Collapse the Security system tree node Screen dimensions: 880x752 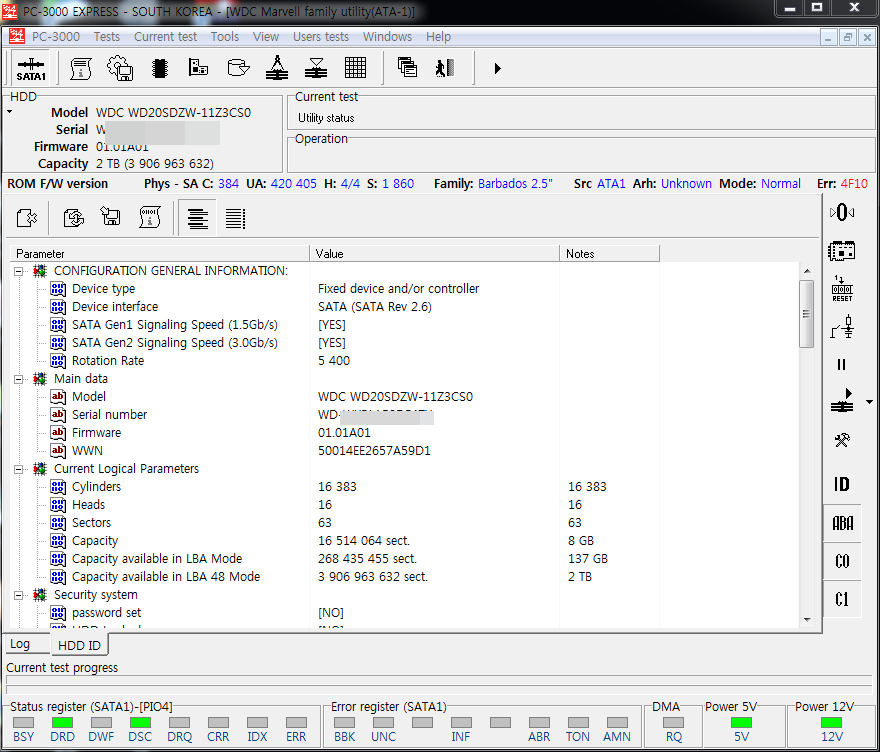[x=19, y=595]
